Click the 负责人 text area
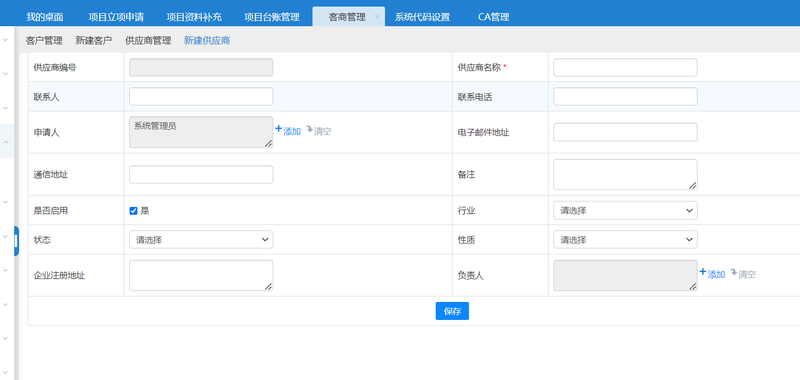 625,275
